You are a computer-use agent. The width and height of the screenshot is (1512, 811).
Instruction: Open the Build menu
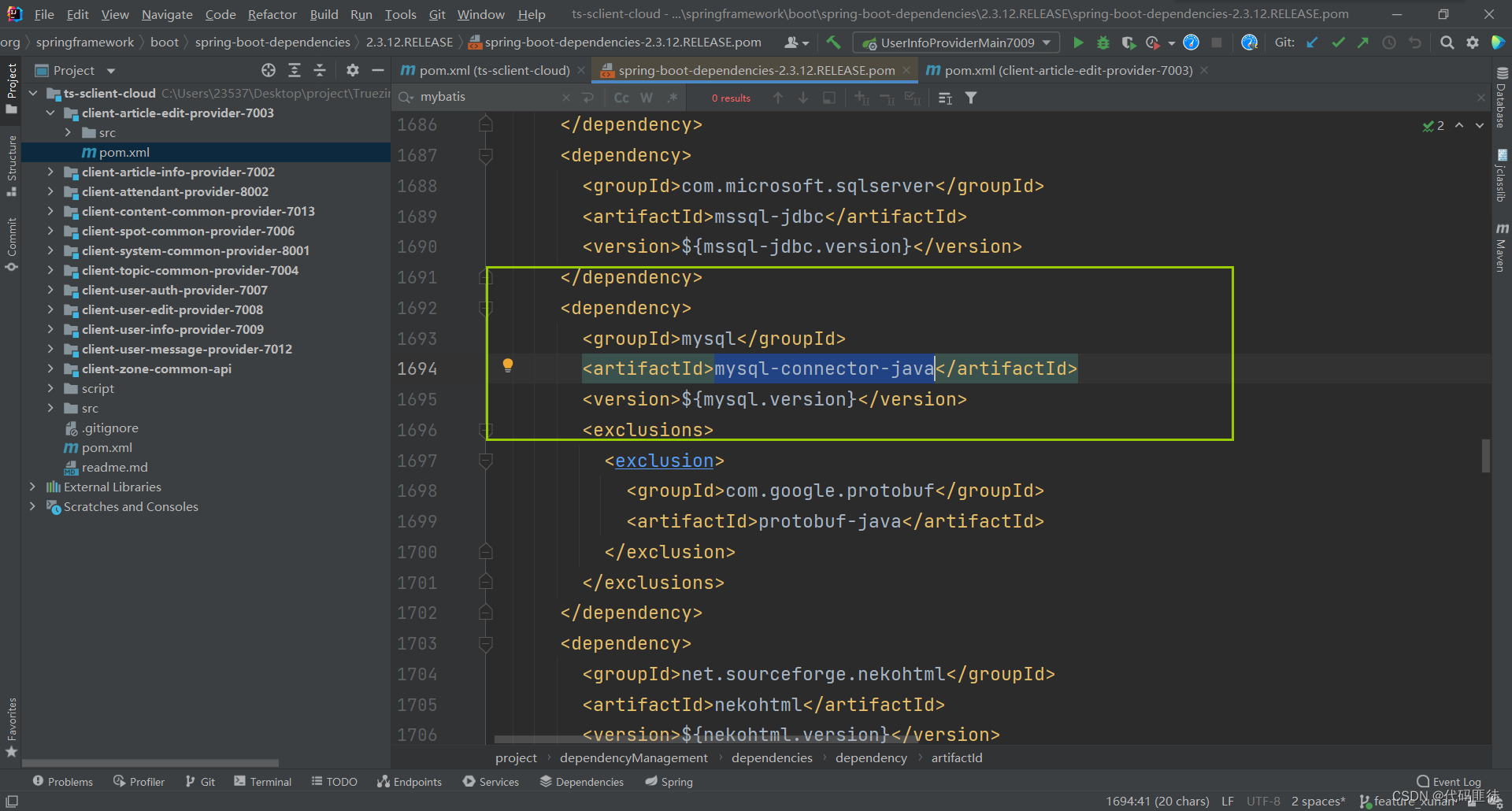[324, 14]
